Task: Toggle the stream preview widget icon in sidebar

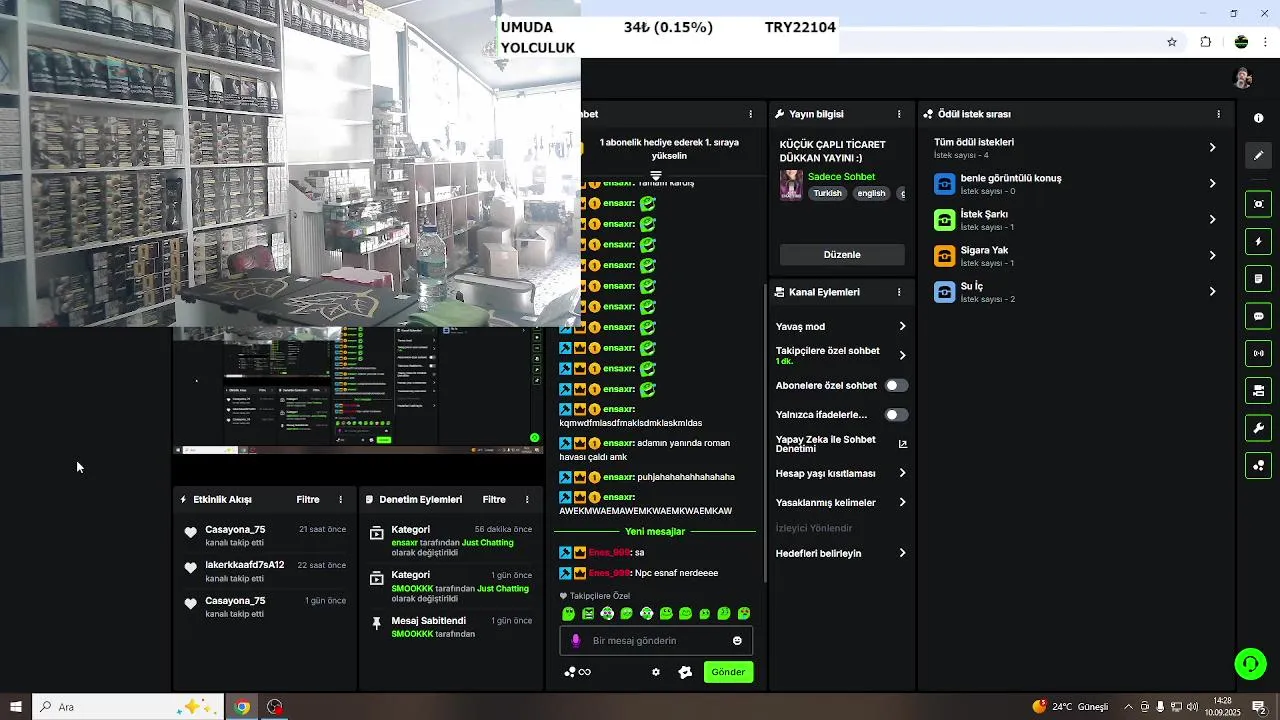Action: pyautogui.click(x=1258, y=204)
